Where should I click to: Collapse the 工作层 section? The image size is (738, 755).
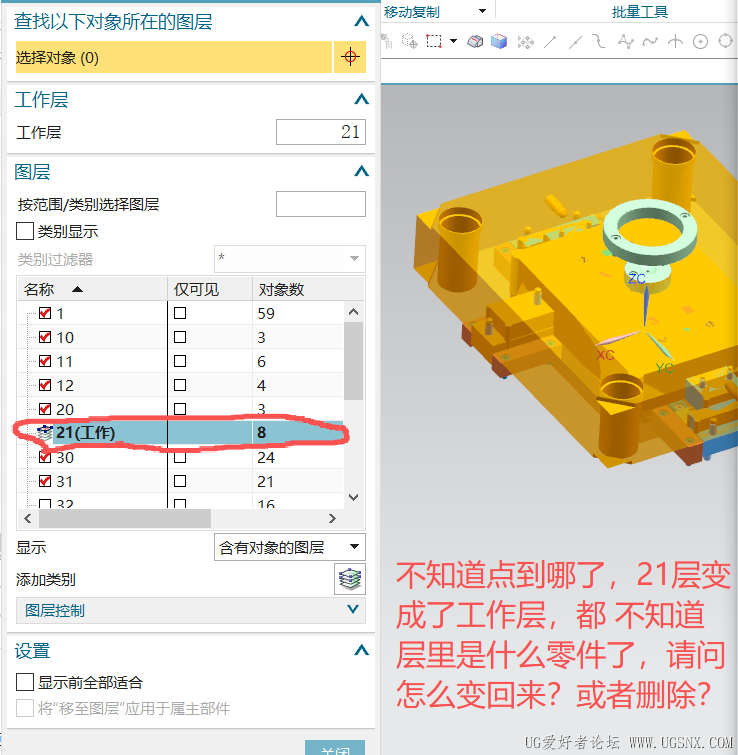(x=361, y=99)
